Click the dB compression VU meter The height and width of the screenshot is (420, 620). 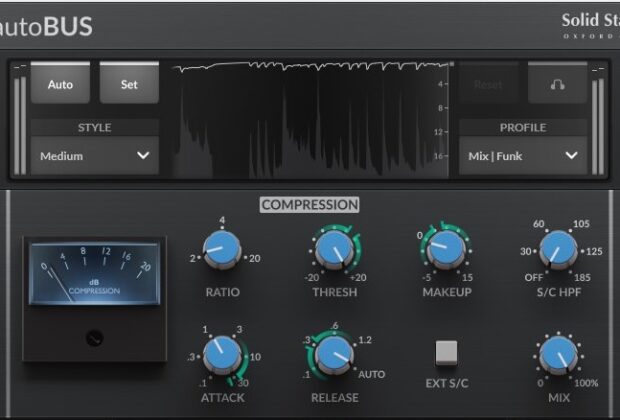pyautogui.click(x=94, y=270)
